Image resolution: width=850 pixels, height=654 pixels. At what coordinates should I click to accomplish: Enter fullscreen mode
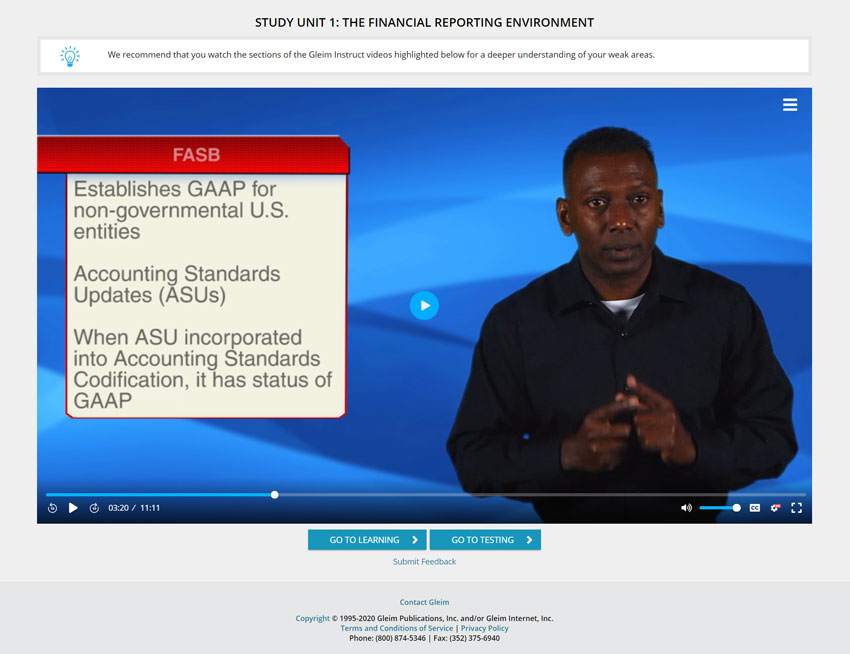point(796,508)
